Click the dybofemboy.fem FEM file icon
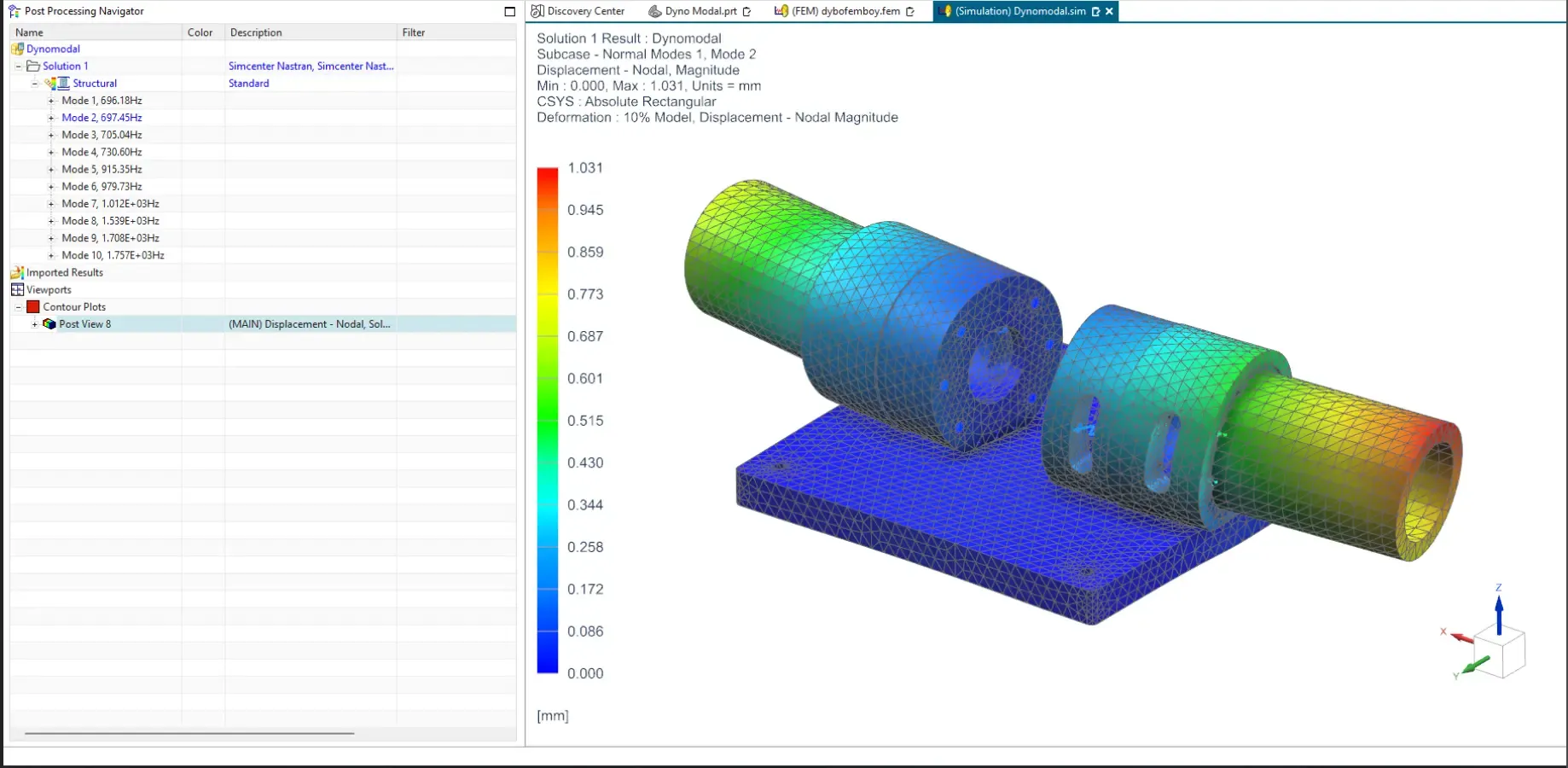The height and width of the screenshot is (768, 1568). [x=781, y=11]
